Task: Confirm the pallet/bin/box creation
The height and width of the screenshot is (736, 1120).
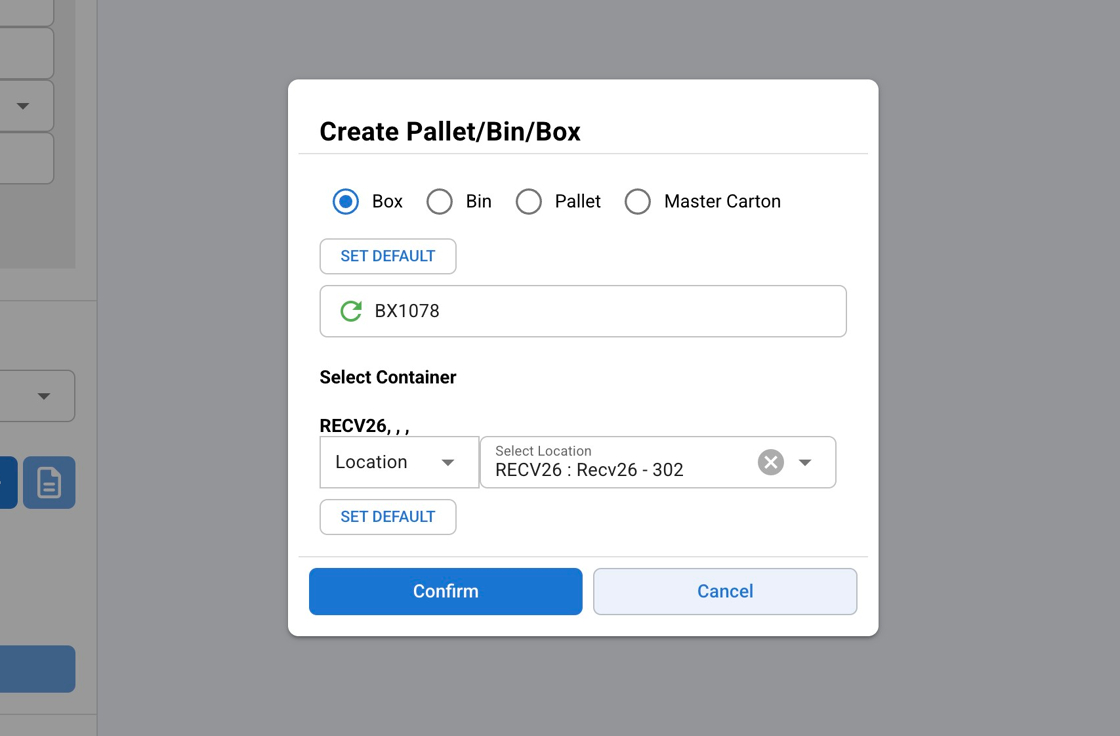Action: click(445, 591)
